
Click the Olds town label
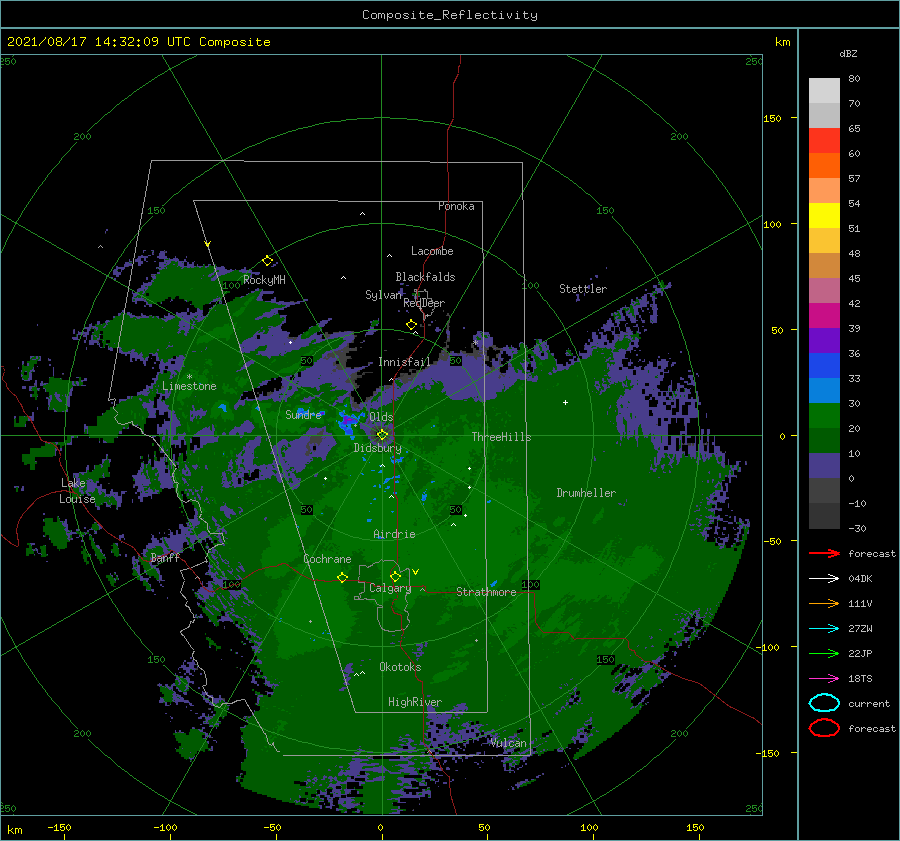point(381,417)
